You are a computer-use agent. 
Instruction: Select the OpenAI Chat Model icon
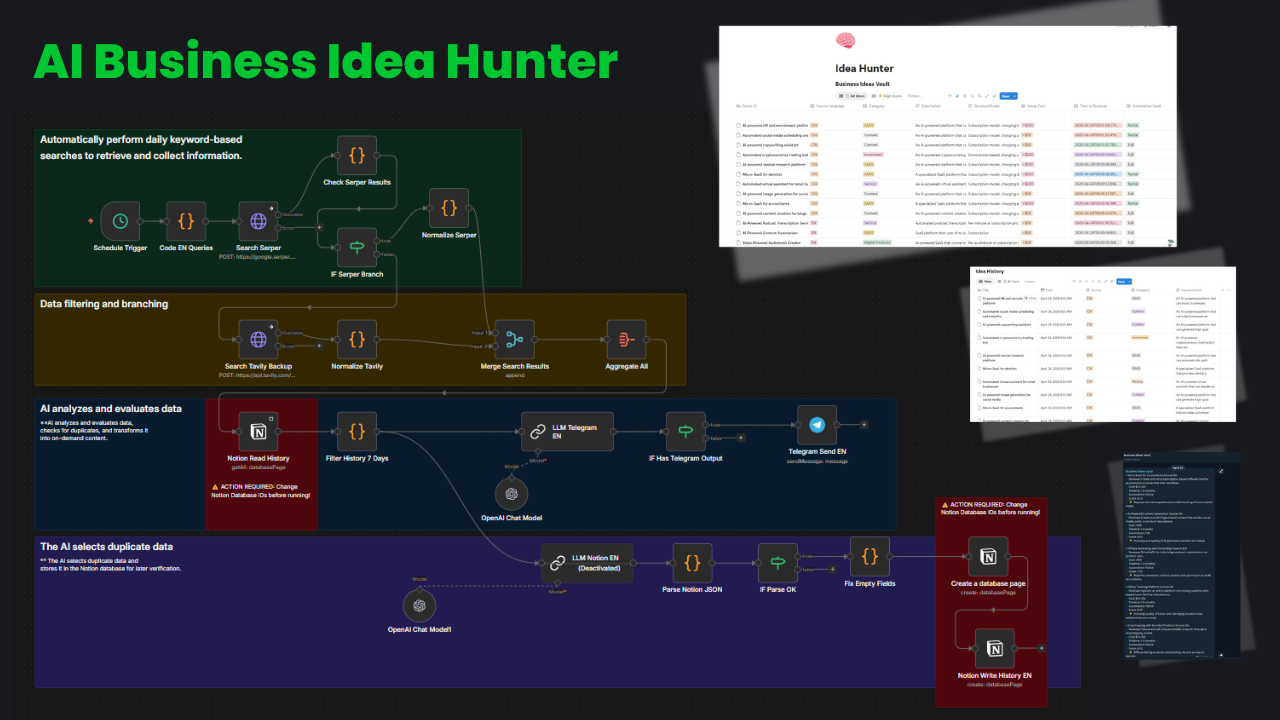[511, 493]
